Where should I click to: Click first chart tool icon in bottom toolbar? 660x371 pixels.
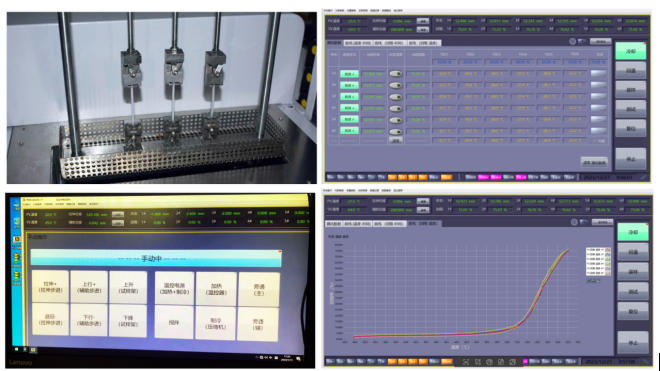click(466, 362)
